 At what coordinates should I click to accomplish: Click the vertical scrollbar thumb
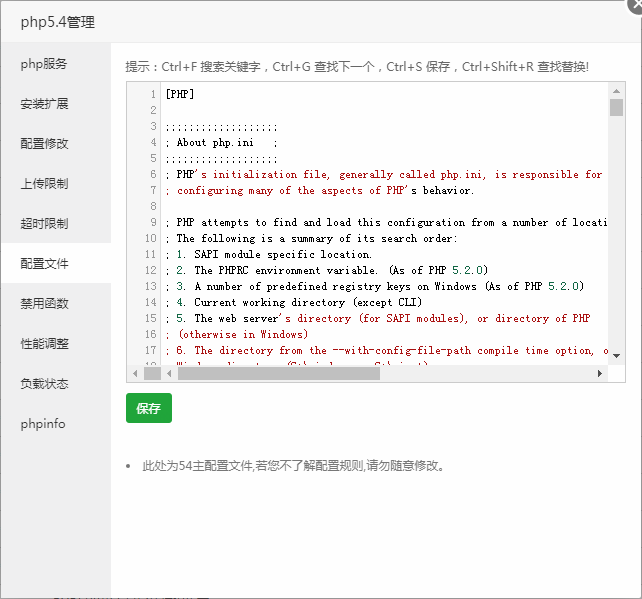[616, 108]
